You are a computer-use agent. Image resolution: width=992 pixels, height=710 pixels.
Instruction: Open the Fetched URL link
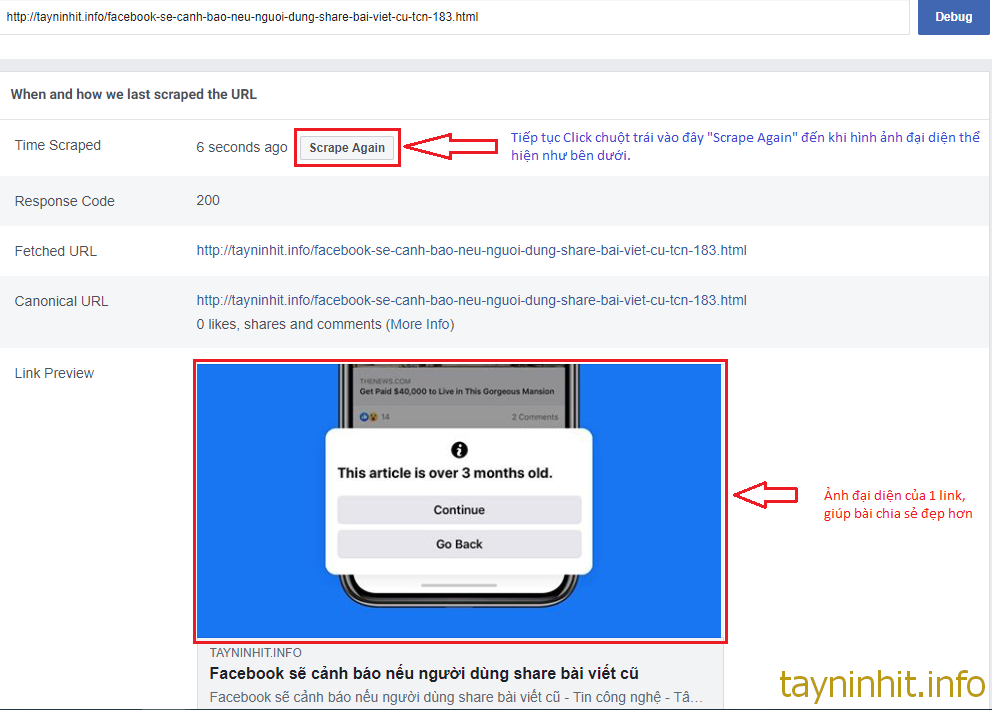(471, 250)
